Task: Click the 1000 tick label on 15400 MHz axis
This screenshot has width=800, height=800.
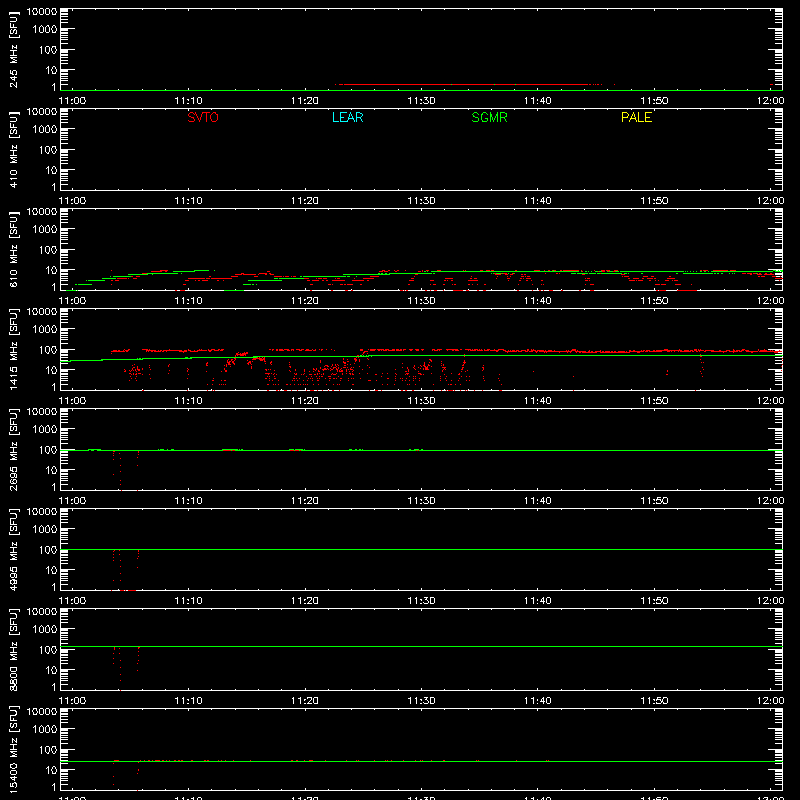Action: click(x=45, y=730)
